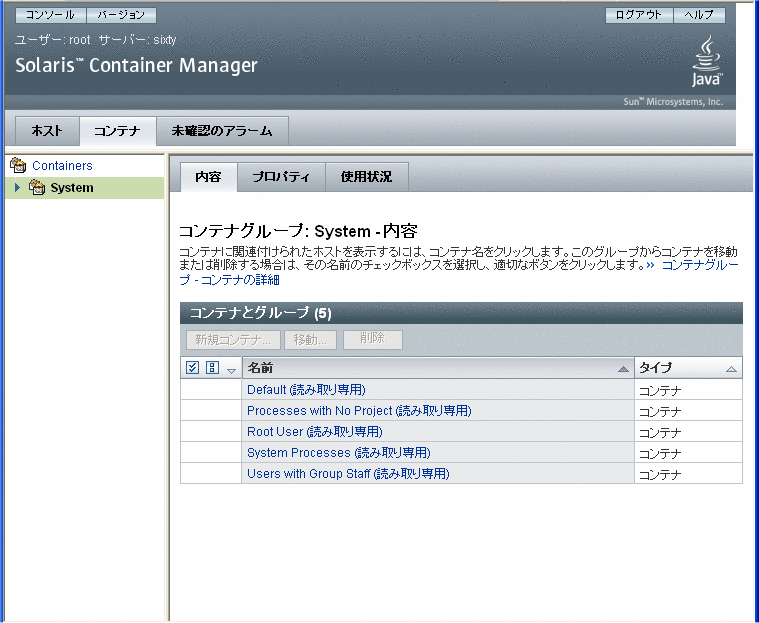
Task: Click the select-all checkbox icon in table header
Action: (x=192, y=367)
